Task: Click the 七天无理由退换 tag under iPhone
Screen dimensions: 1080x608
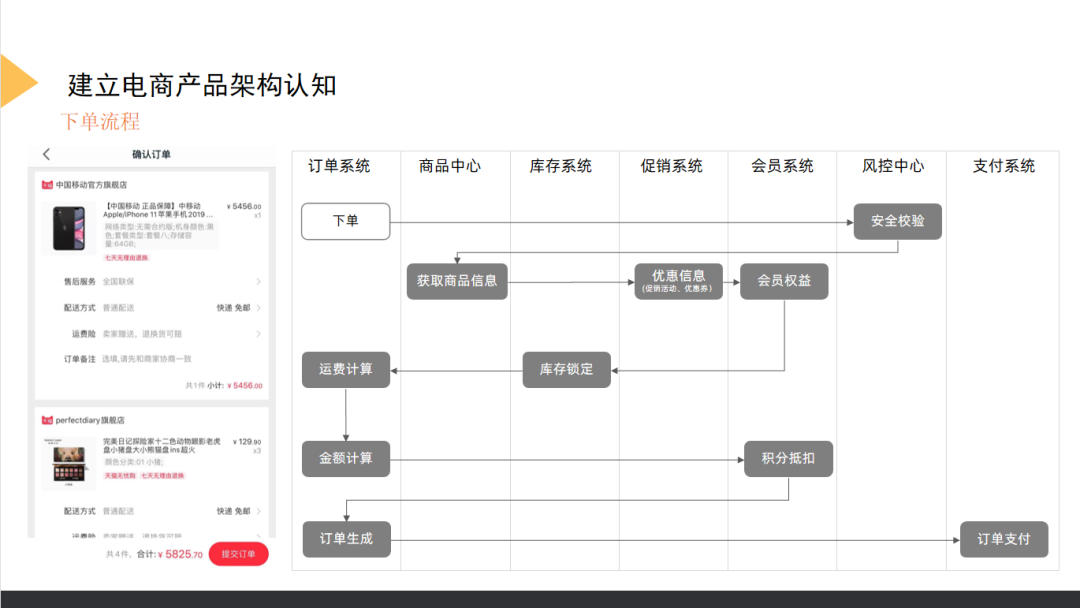Action: click(126, 258)
